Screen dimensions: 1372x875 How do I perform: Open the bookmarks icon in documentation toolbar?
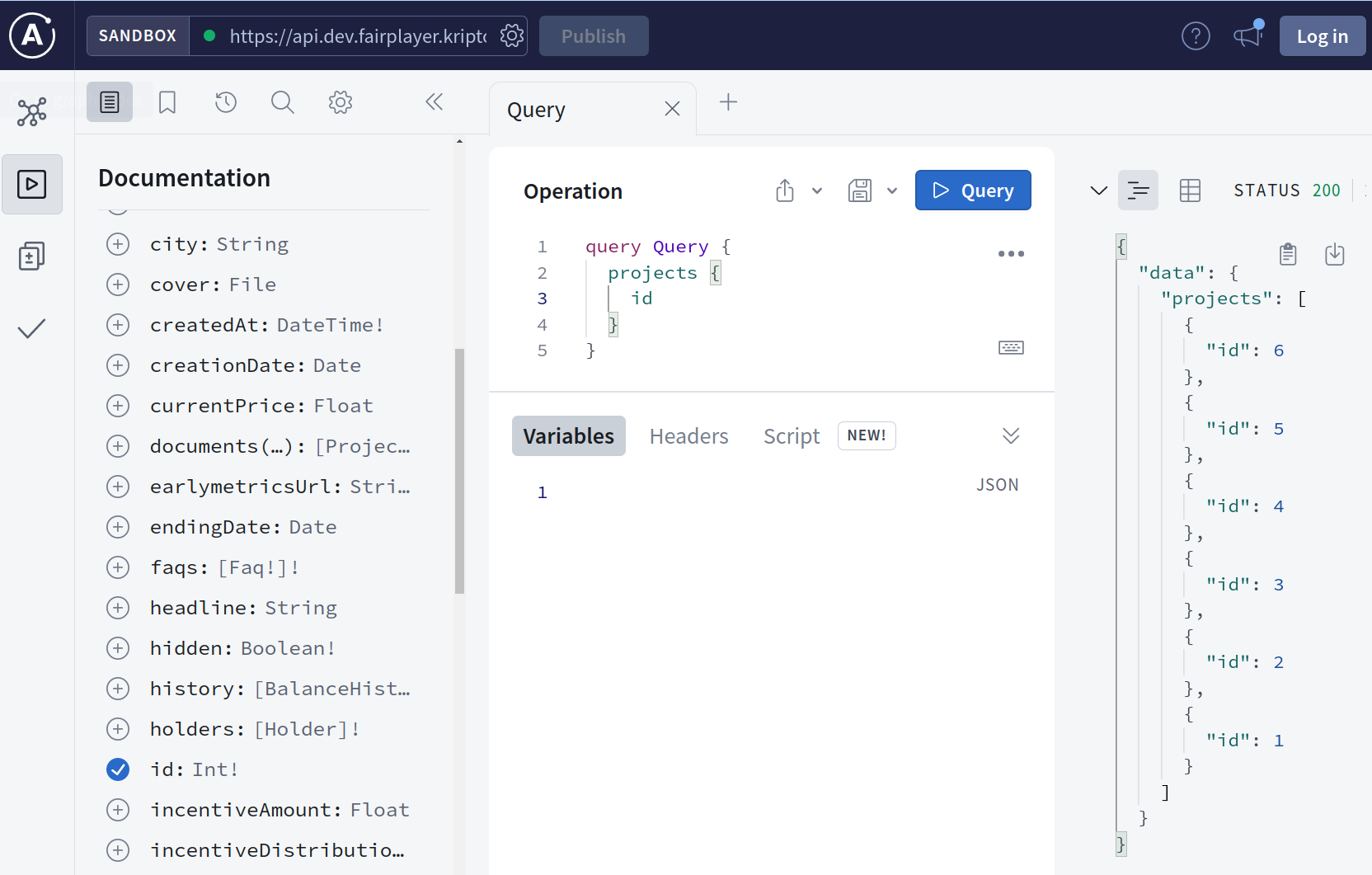pos(167,102)
